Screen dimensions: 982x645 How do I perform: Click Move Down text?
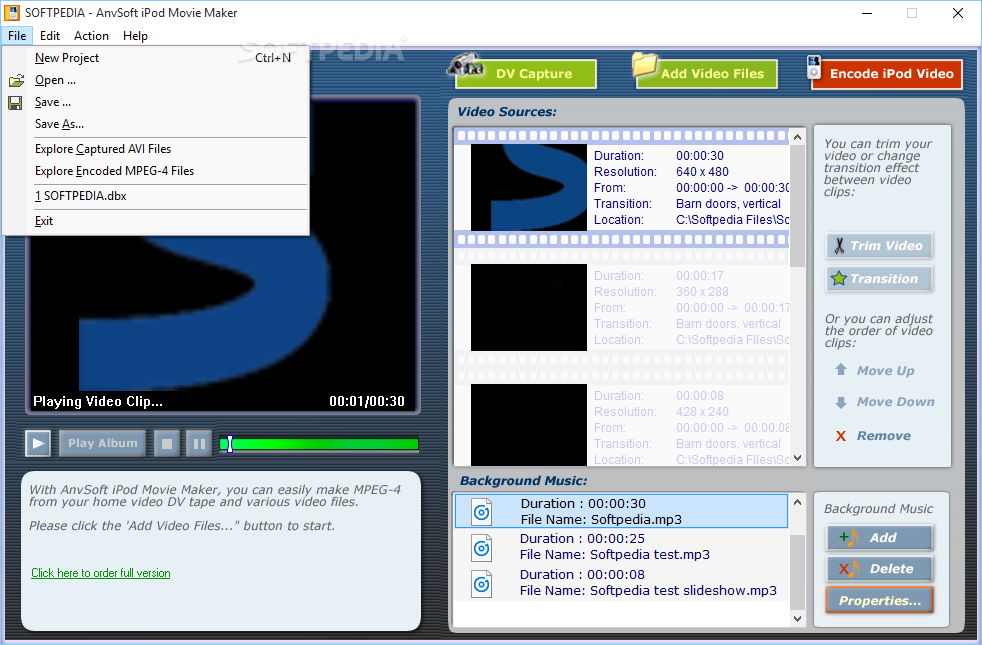point(896,402)
